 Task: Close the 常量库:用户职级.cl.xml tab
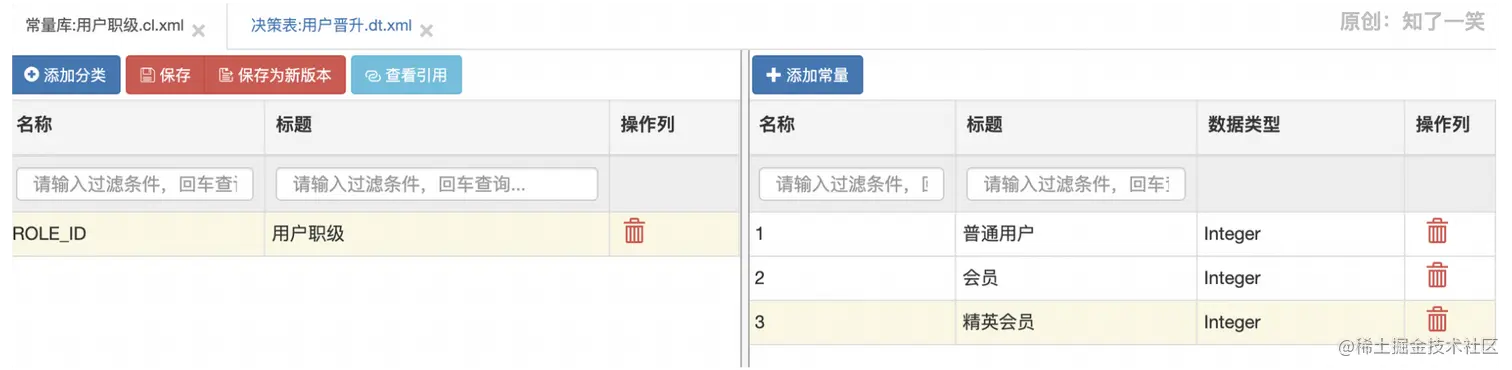coord(199,30)
